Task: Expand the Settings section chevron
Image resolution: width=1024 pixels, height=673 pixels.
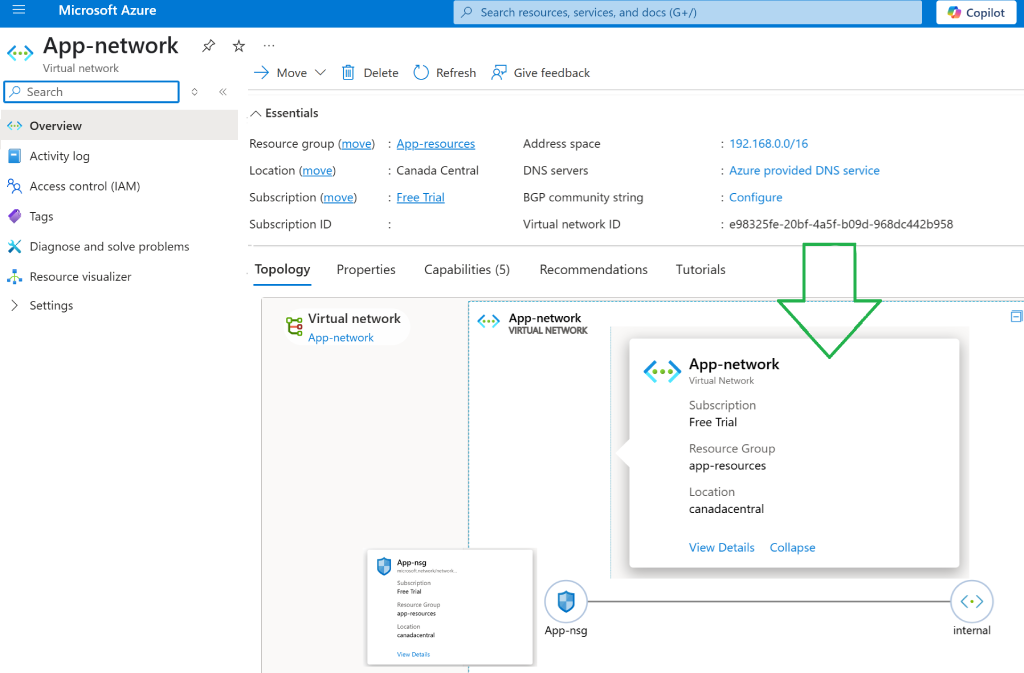Action: pyautogui.click(x=14, y=305)
